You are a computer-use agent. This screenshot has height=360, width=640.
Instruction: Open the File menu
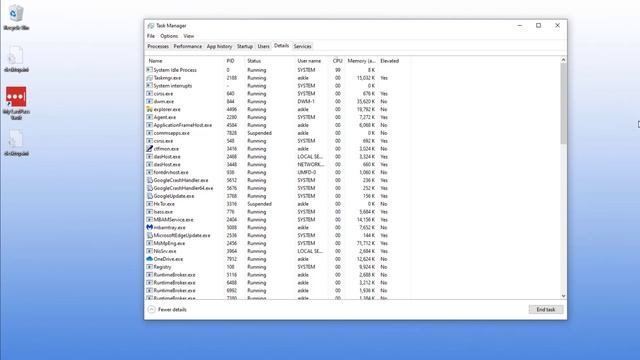[x=151, y=36]
